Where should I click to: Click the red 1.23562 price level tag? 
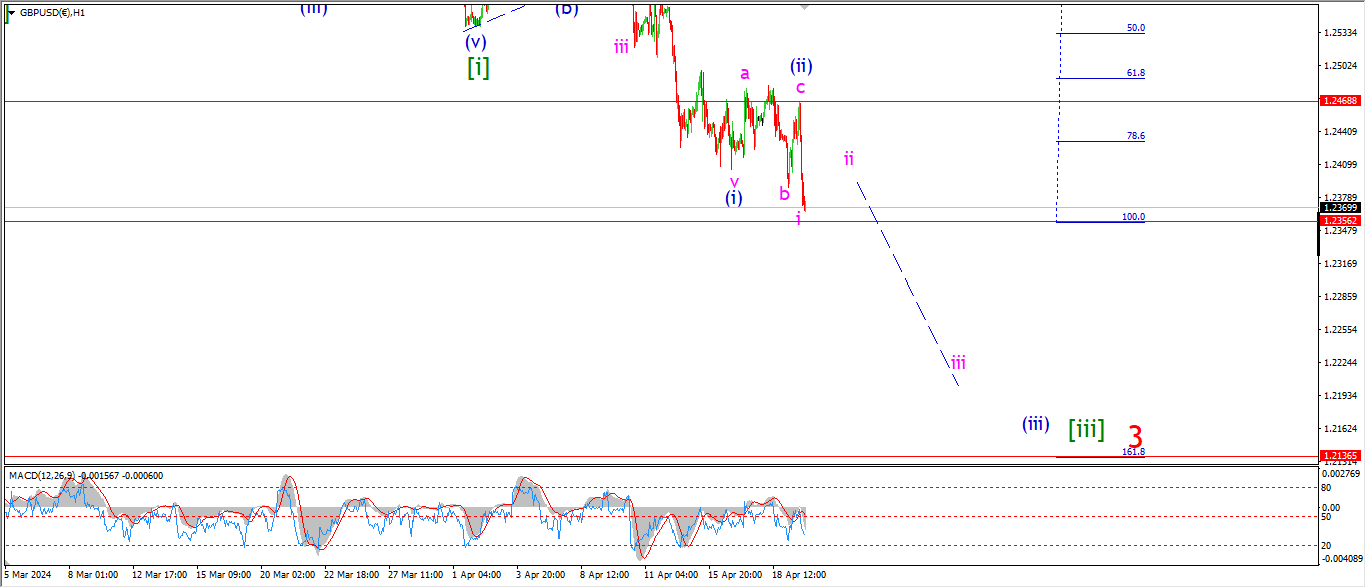1339,220
